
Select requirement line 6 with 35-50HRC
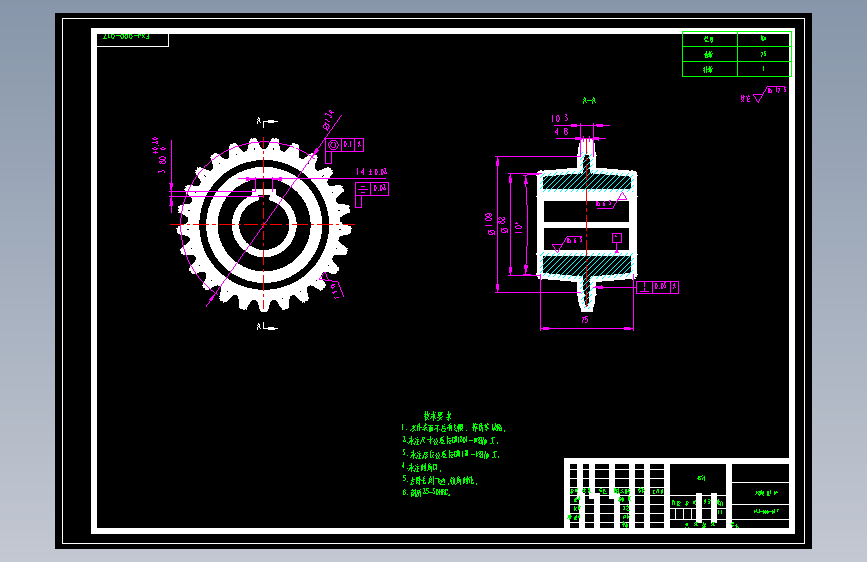click(x=427, y=492)
